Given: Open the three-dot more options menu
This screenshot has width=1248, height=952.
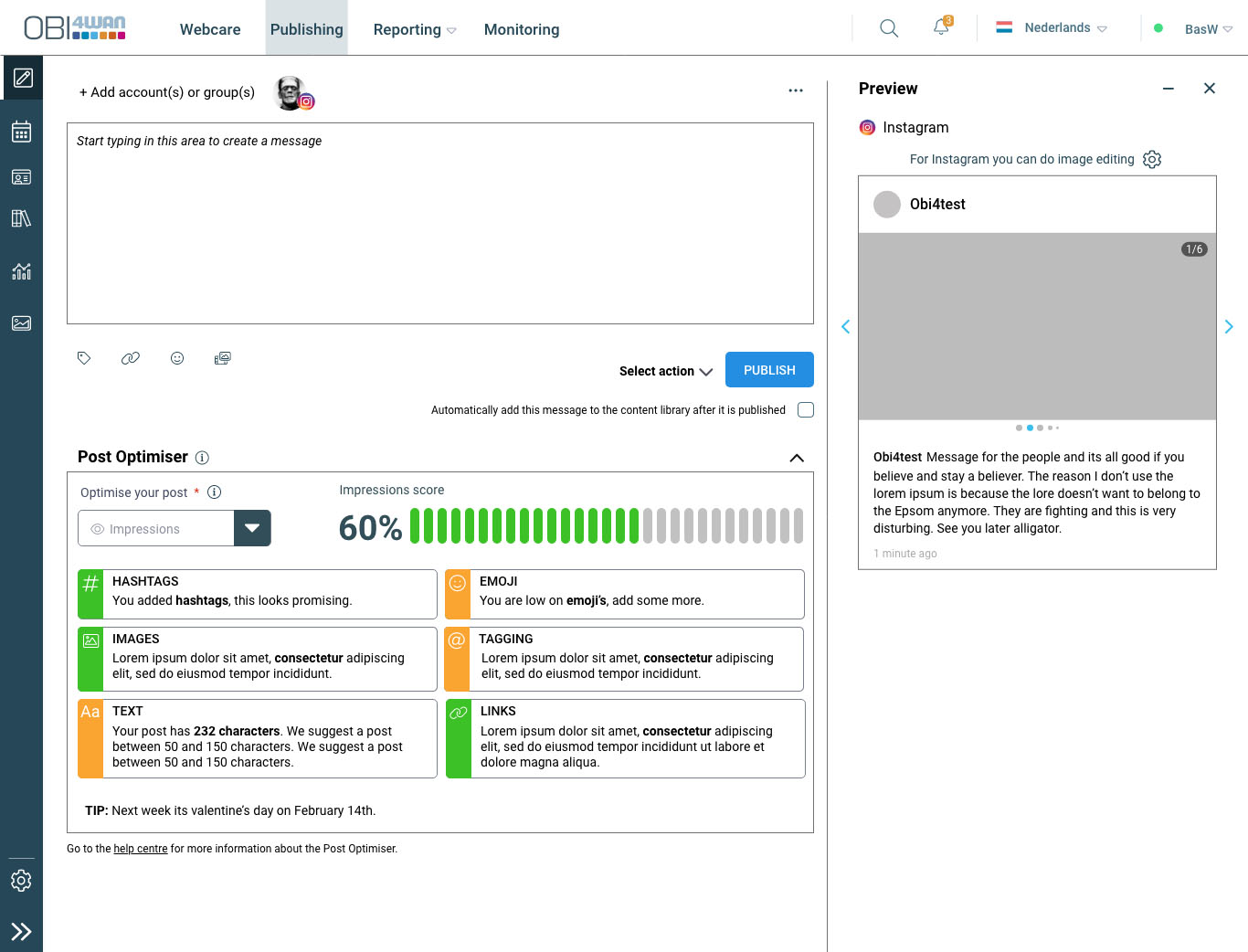Looking at the screenshot, I should pos(796,90).
